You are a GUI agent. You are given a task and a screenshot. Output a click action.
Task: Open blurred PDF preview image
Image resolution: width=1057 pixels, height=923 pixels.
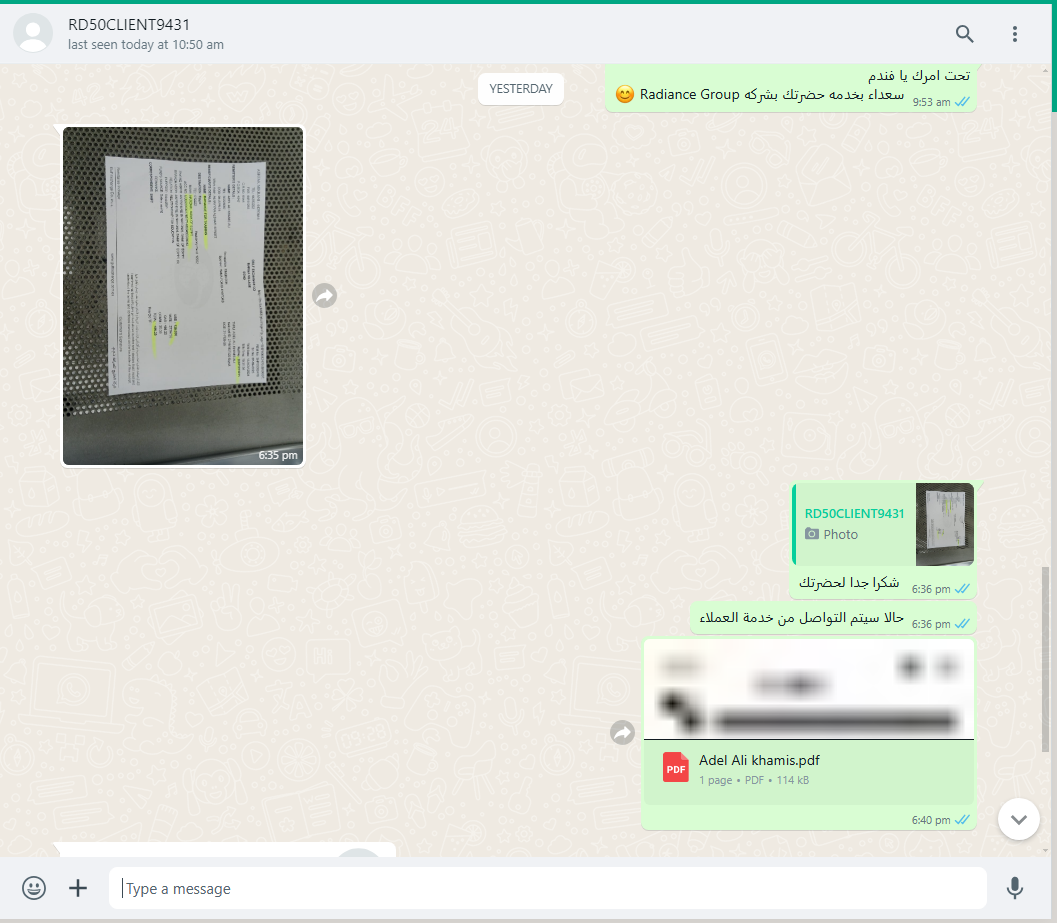pos(809,689)
